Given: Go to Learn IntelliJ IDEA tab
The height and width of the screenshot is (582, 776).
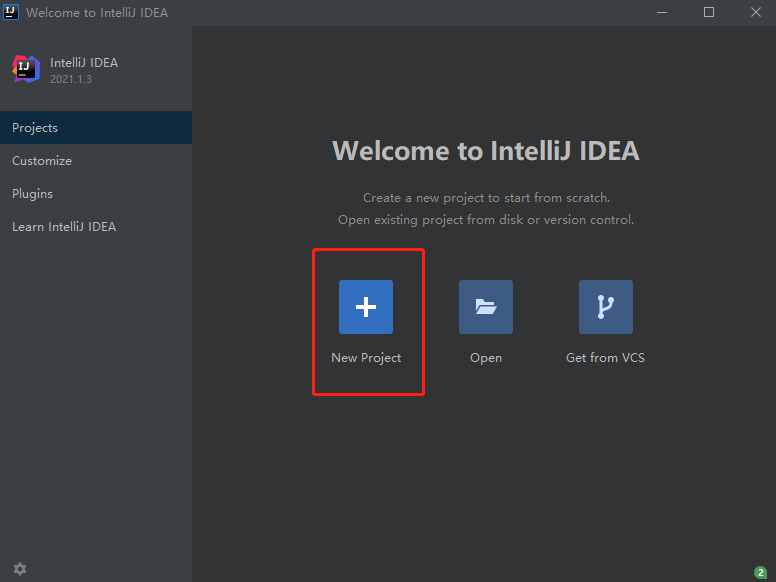Looking at the screenshot, I should 64,227.
